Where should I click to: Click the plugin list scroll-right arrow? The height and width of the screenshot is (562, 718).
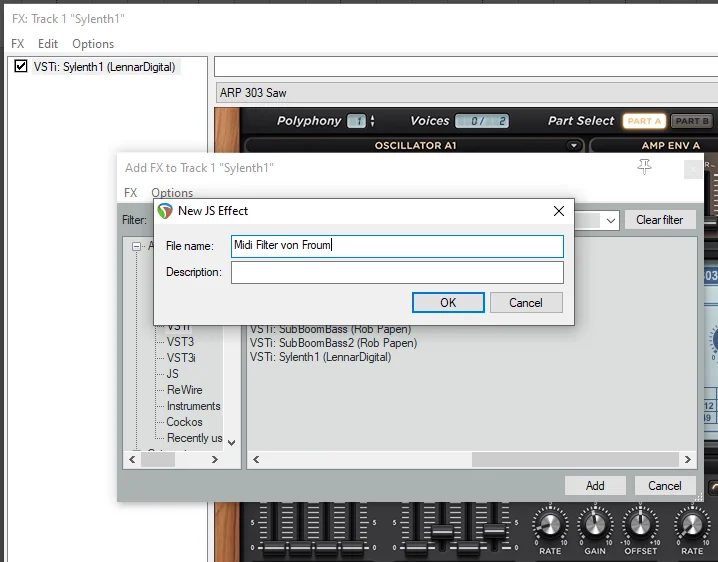coord(687,459)
